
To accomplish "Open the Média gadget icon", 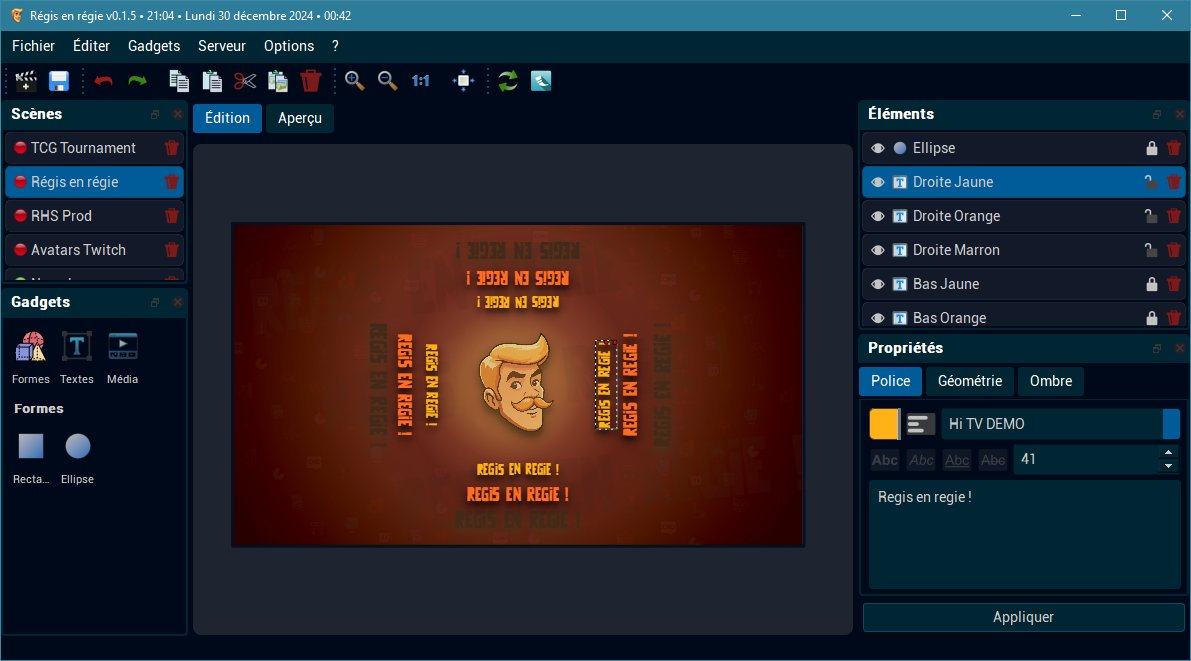I will [122, 347].
